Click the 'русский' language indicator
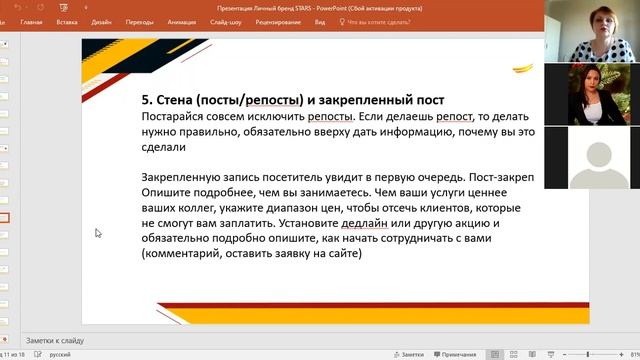 coord(60,355)
